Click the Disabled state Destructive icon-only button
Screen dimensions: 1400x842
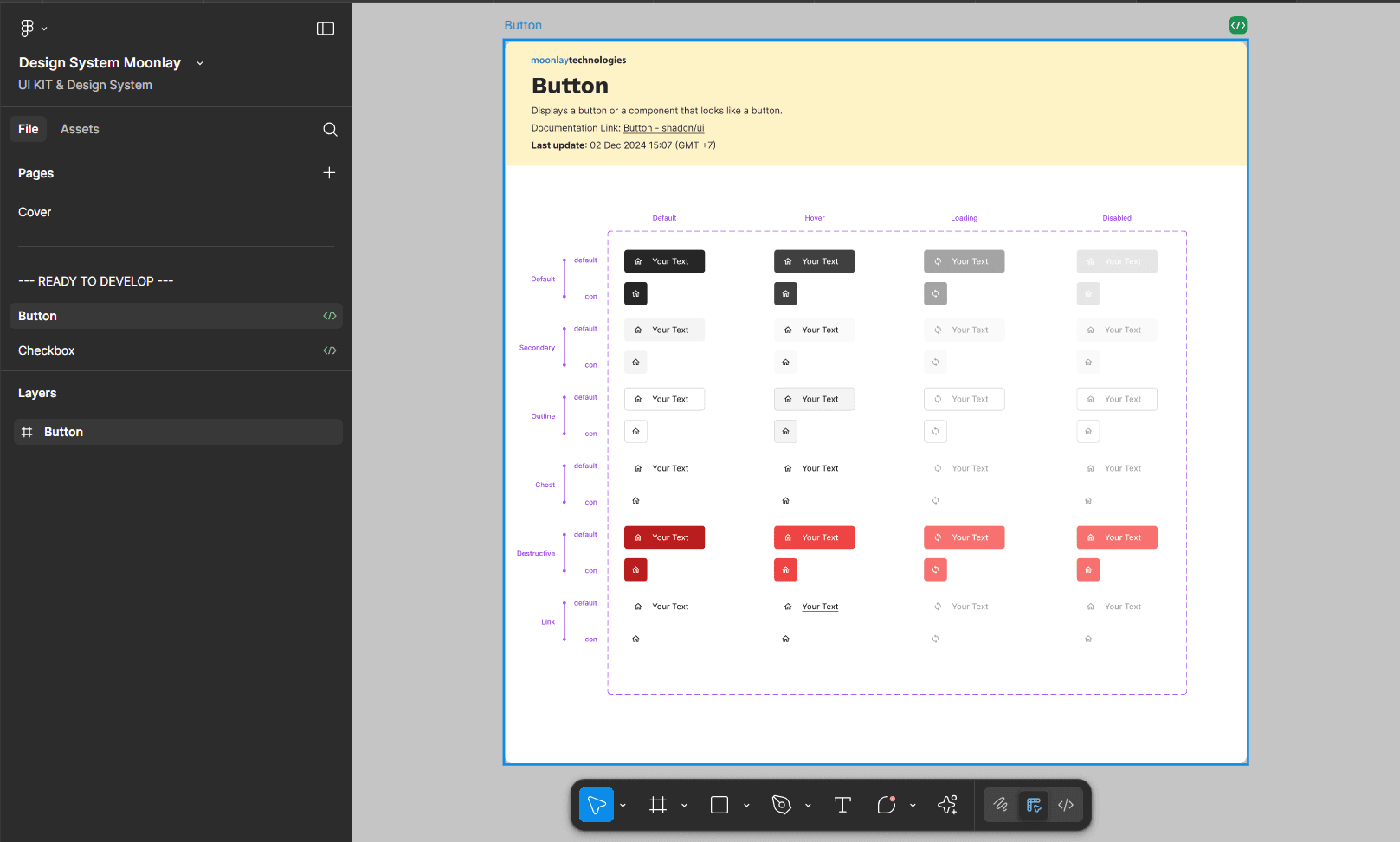[x=1088, y=569]
